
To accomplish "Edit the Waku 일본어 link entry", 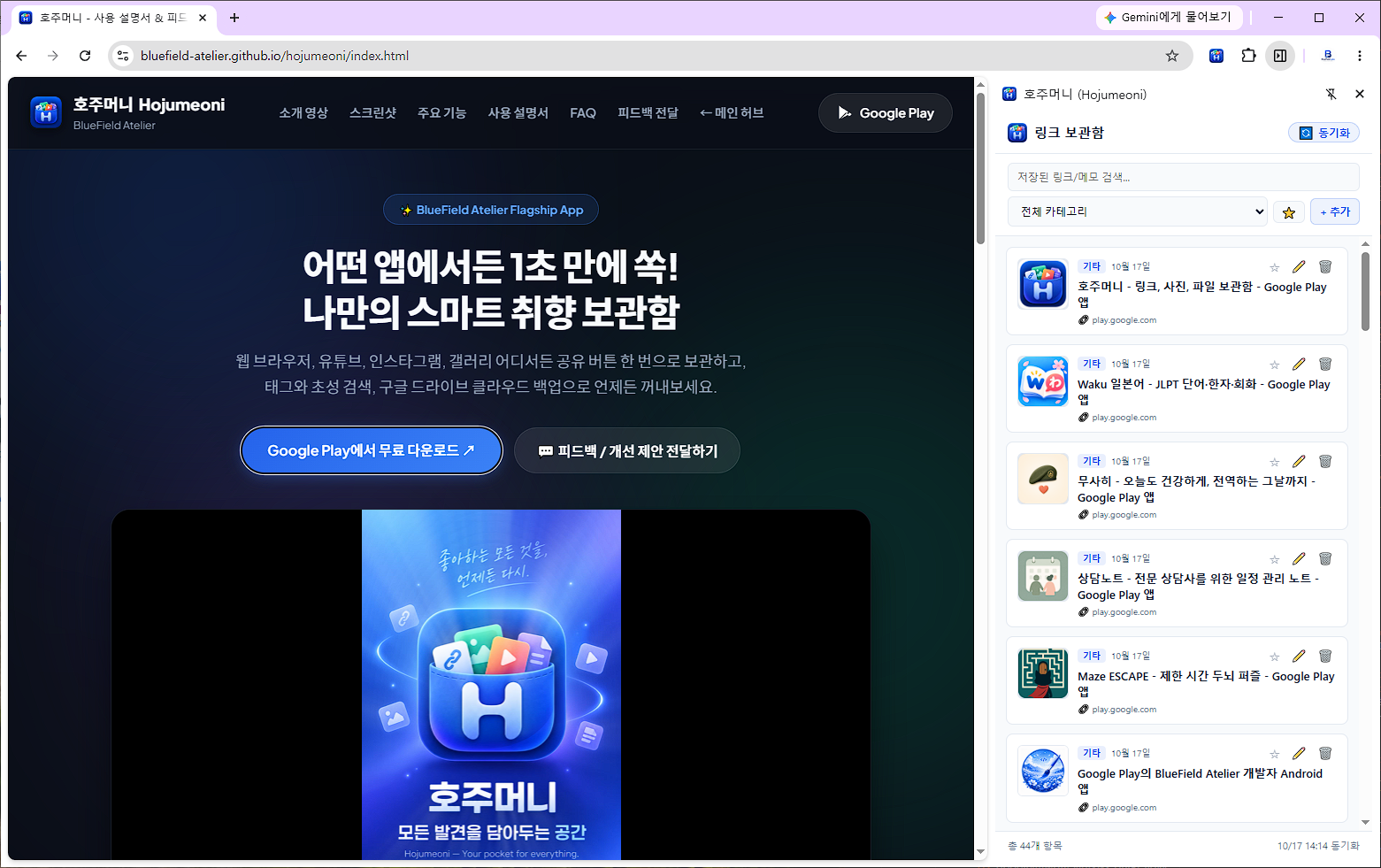I will pyautogui.click(x=1299, y=364).
